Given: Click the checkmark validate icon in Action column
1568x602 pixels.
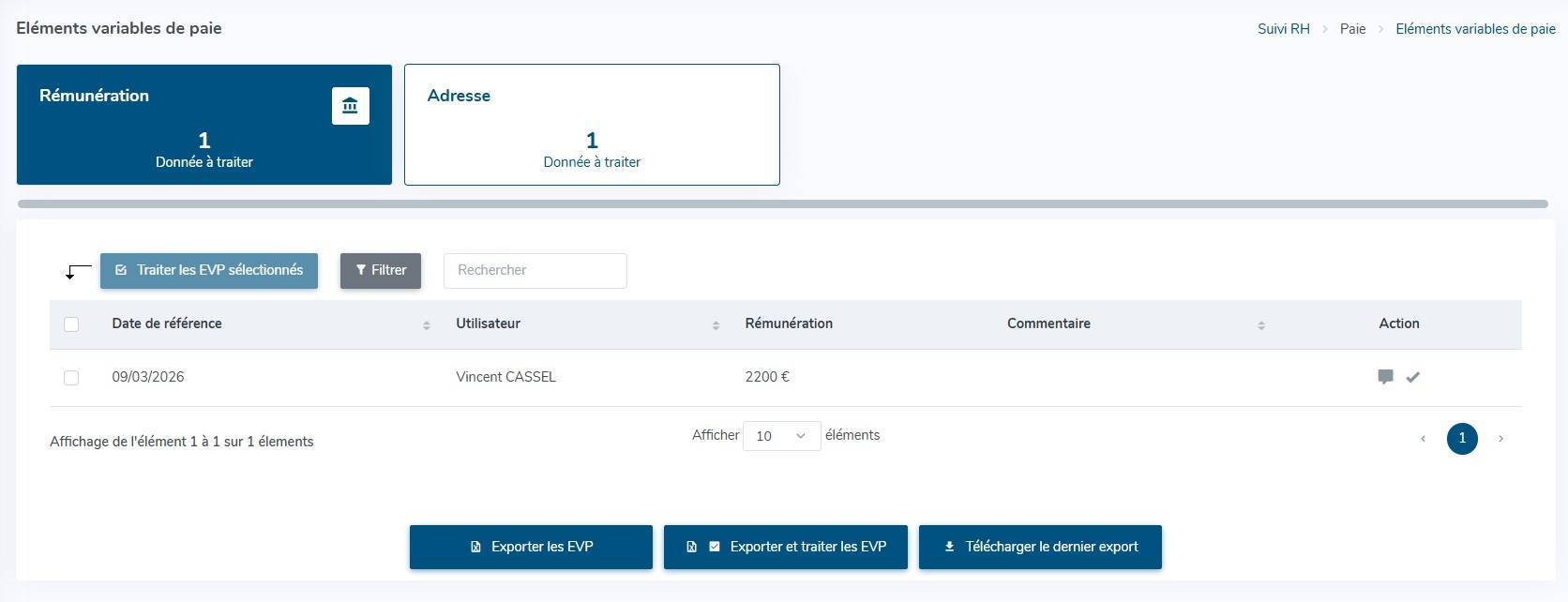Looking at the screenshot, I should tap(1413, 377).
